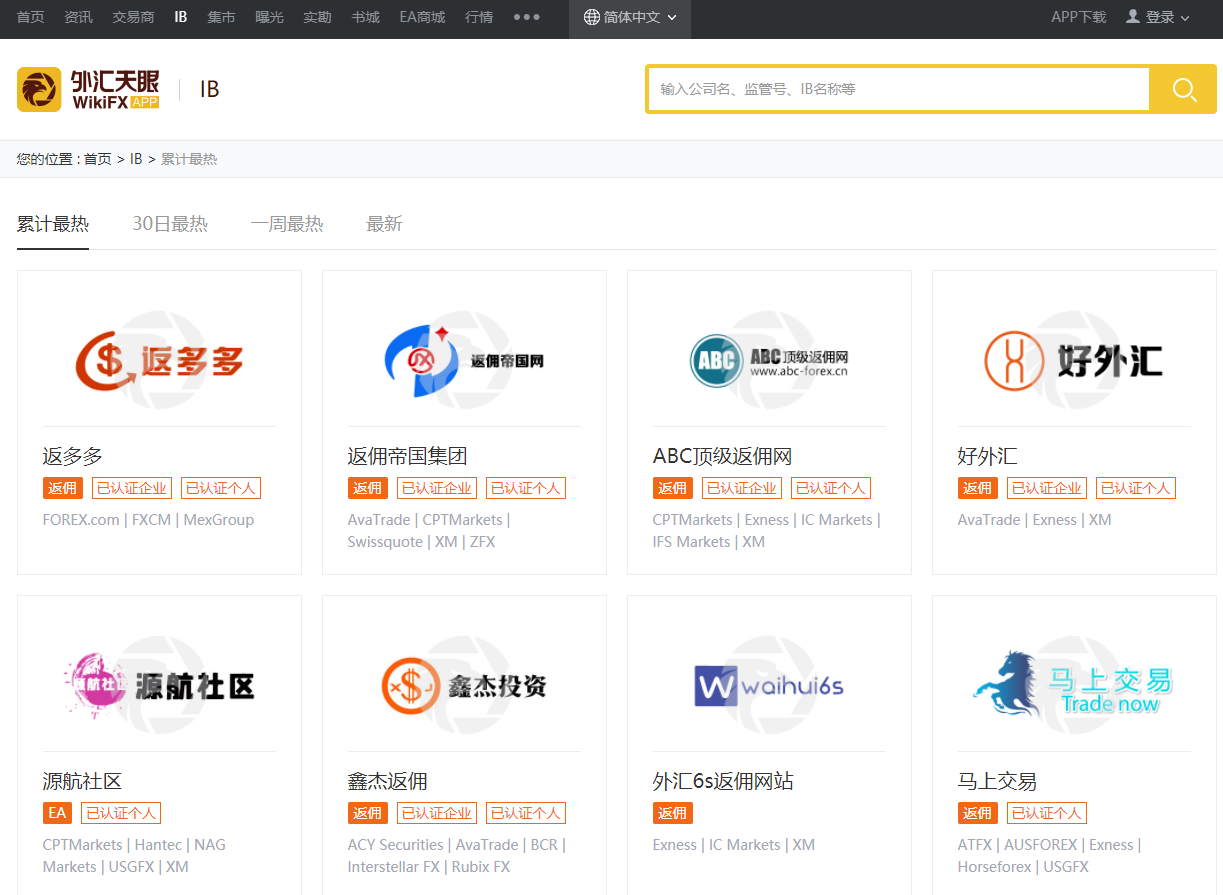Click IB label beside the WikiFX logo

(209, 89)
